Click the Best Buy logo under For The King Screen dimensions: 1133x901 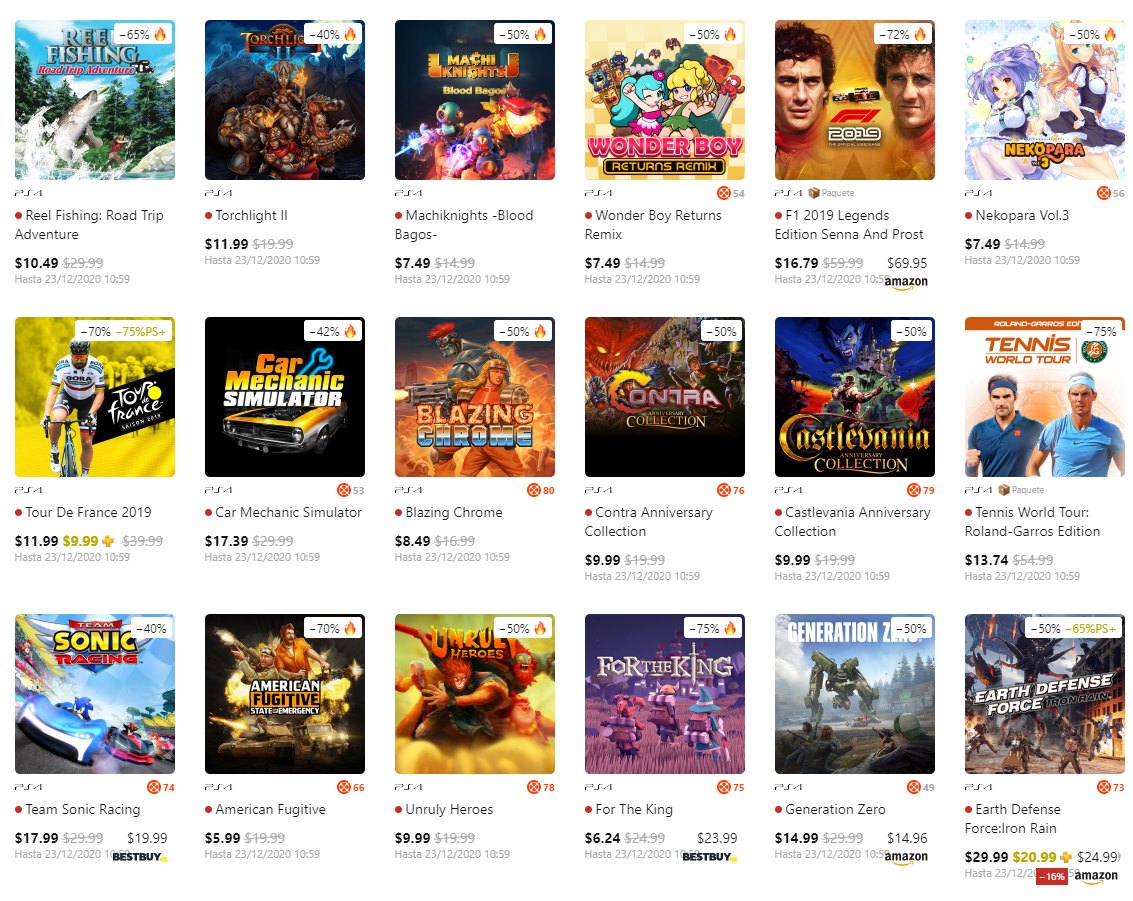(x=709, y=857)
